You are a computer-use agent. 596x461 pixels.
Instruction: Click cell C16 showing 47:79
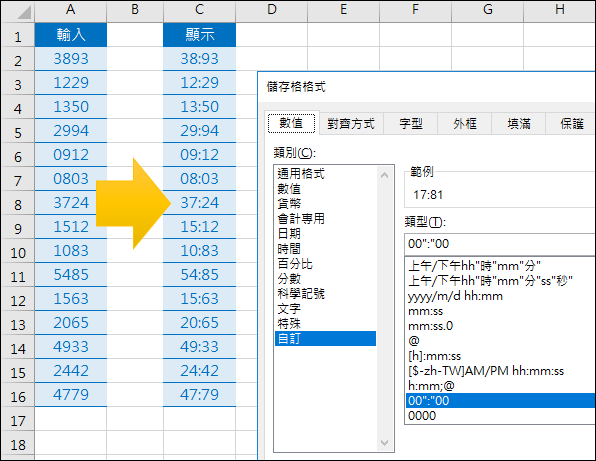click(x=199, y=395)
